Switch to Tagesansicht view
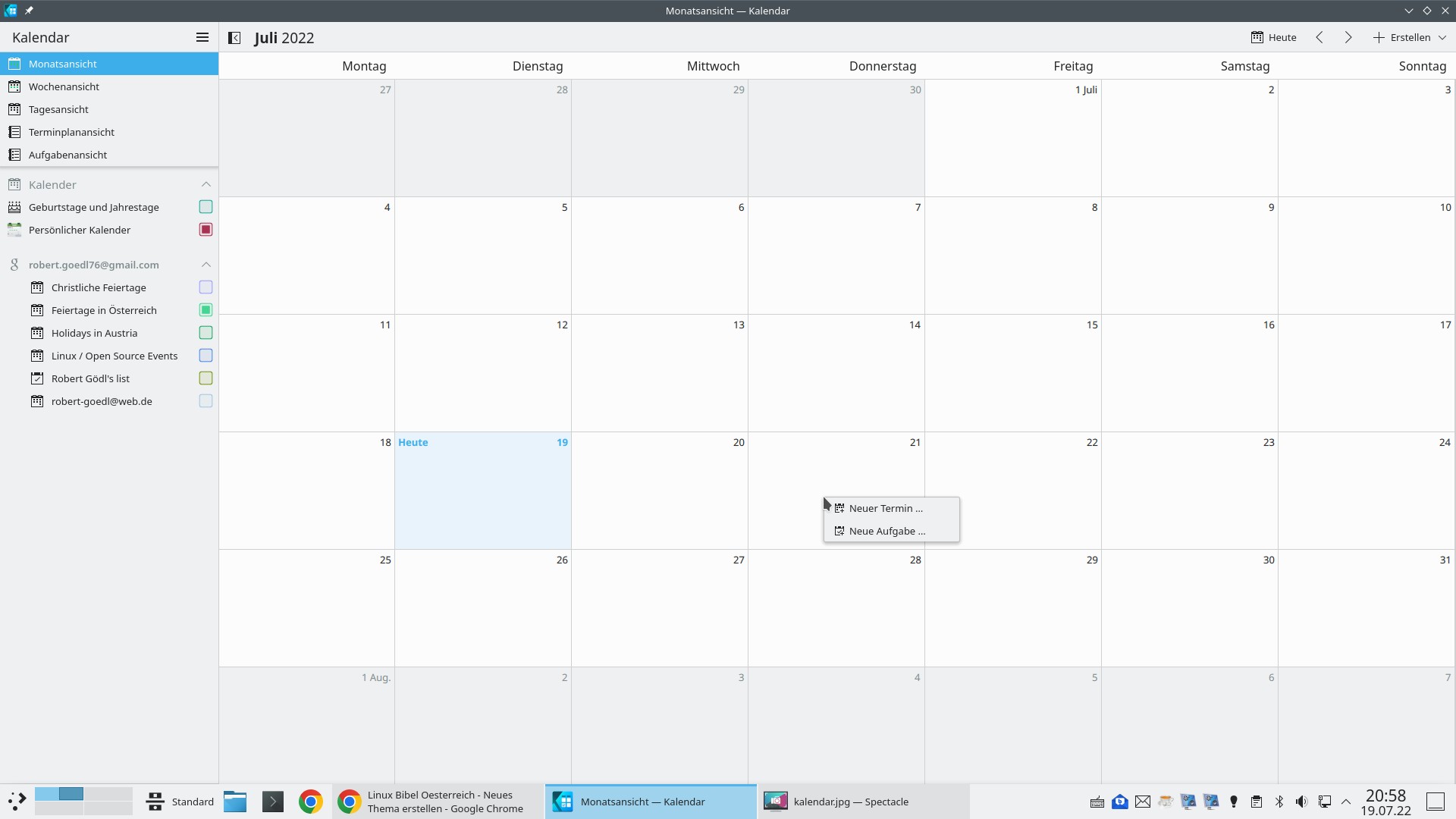Screen dimensions: 1456x819 coord(109,109)
